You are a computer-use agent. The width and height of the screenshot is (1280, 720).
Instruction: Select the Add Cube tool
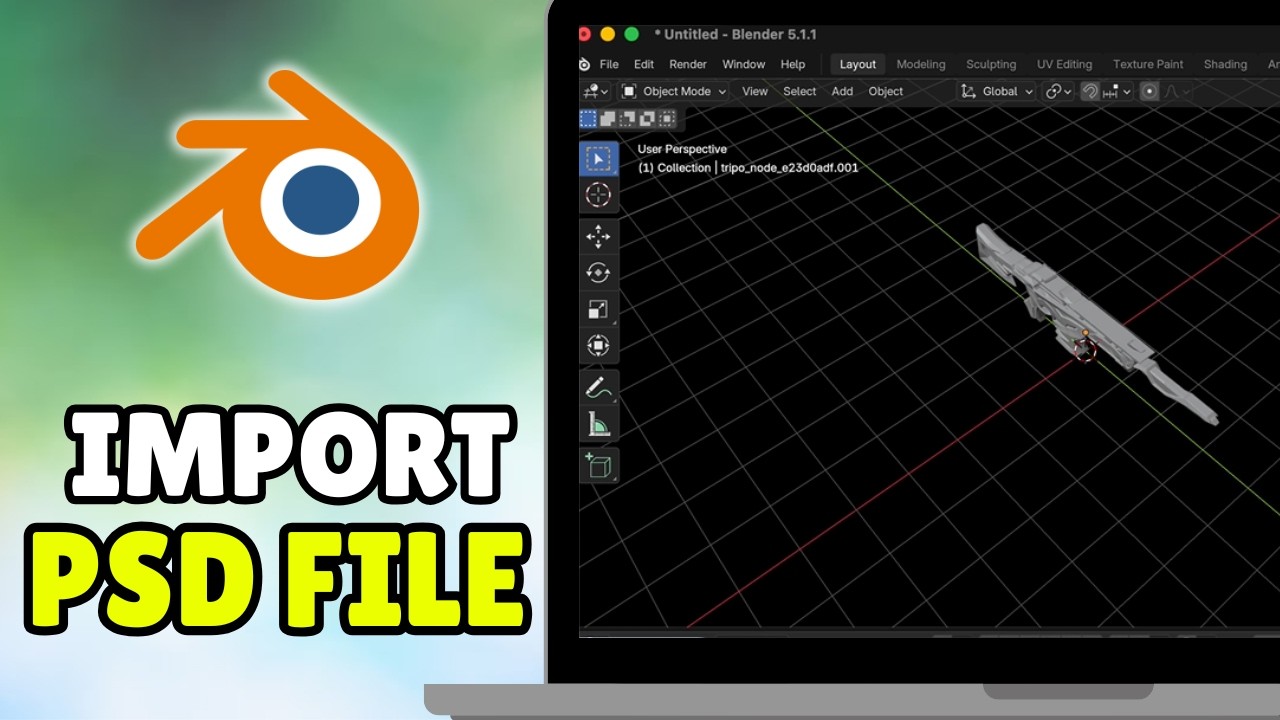pos(598,465)
